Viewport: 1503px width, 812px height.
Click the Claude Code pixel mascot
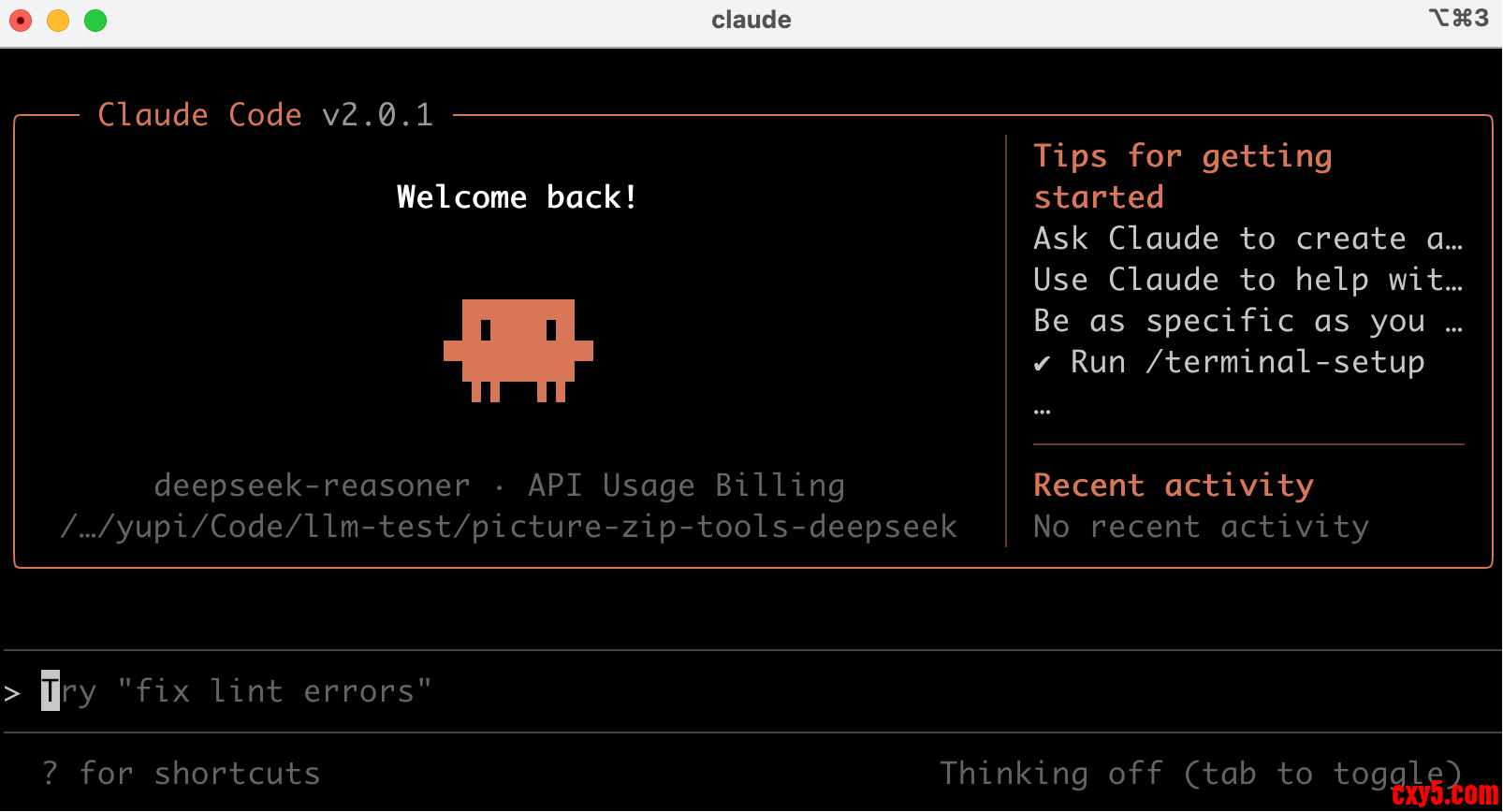point(518,351)
